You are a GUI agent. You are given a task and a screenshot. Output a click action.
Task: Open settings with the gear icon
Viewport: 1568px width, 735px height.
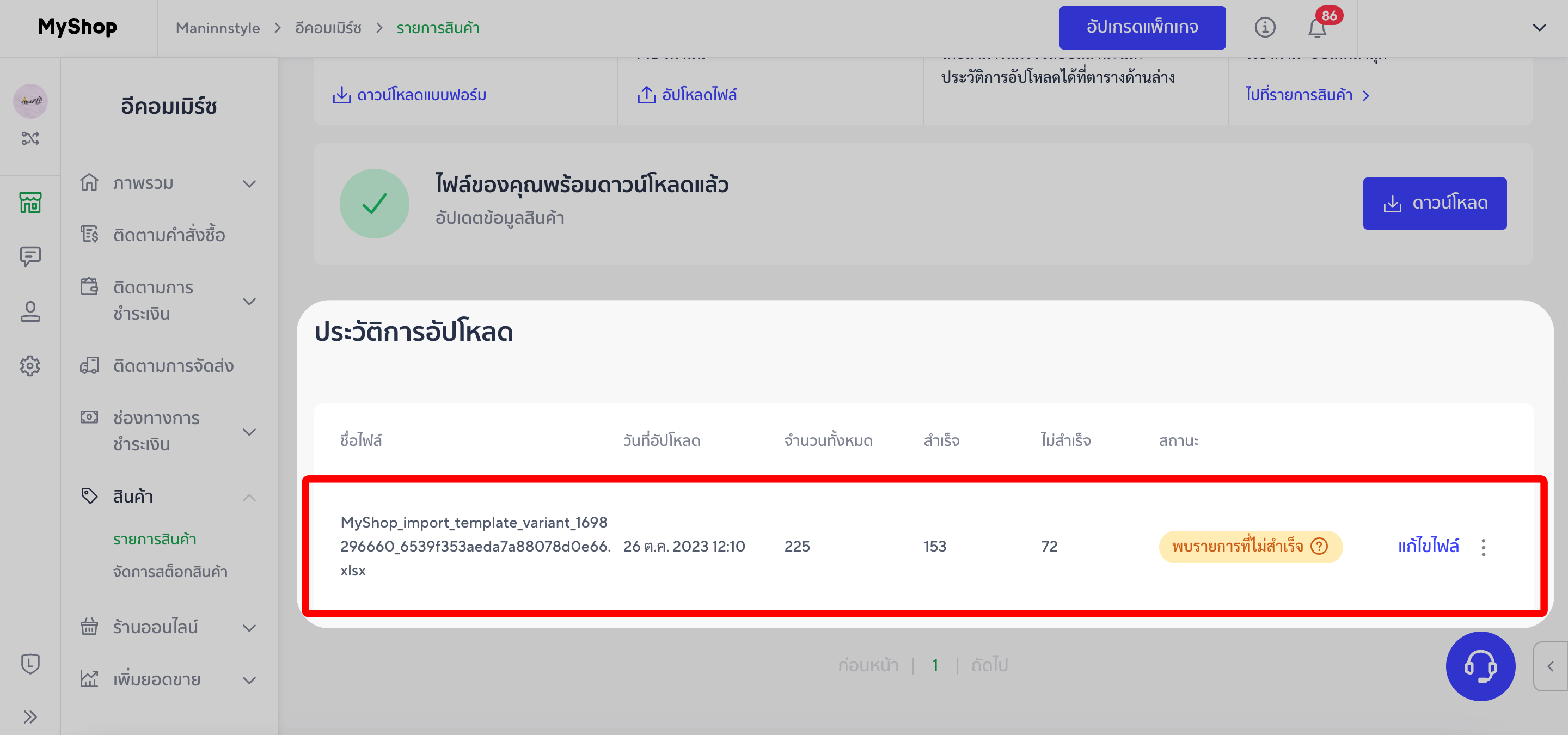click(x=30, y=366)
